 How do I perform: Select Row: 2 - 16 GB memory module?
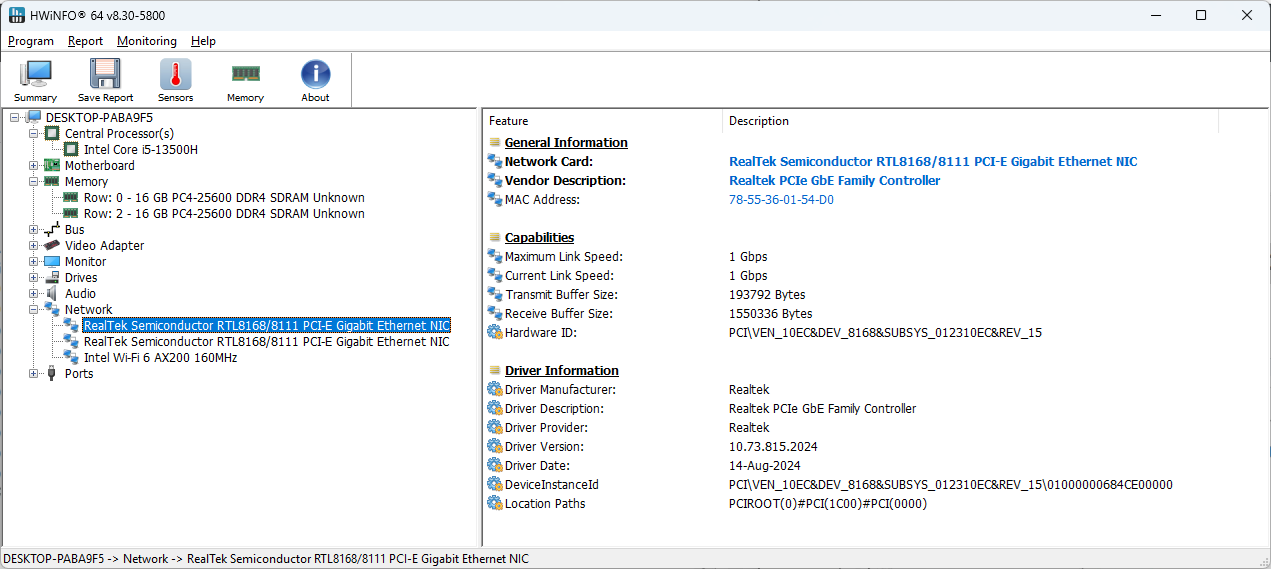click(x=224, y=213)
